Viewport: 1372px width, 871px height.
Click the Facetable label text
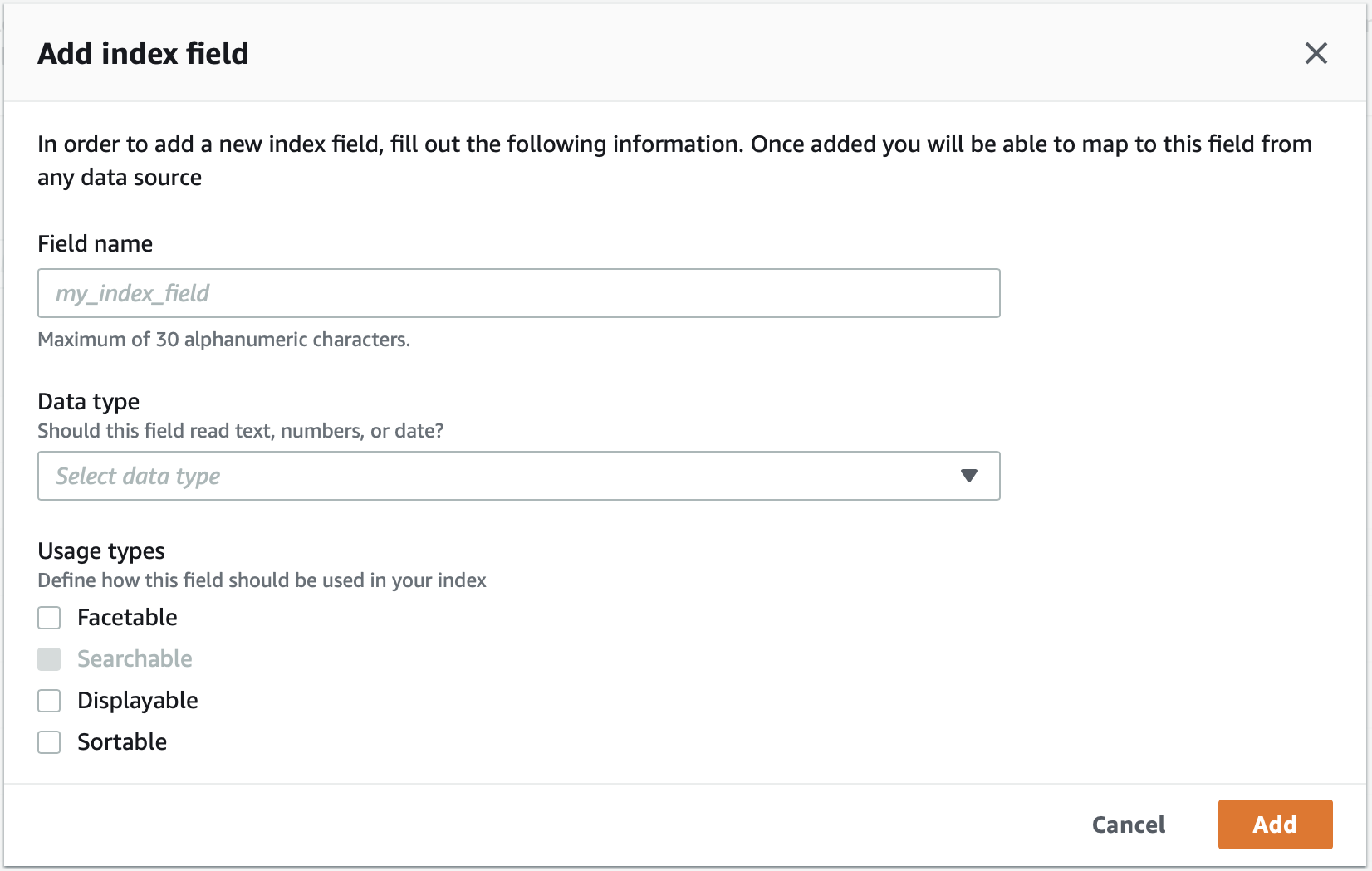coord(127,618)
